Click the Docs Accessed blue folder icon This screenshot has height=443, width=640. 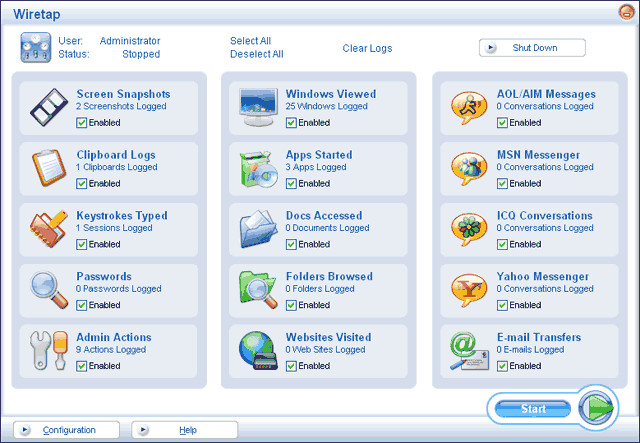pos(258,229)
